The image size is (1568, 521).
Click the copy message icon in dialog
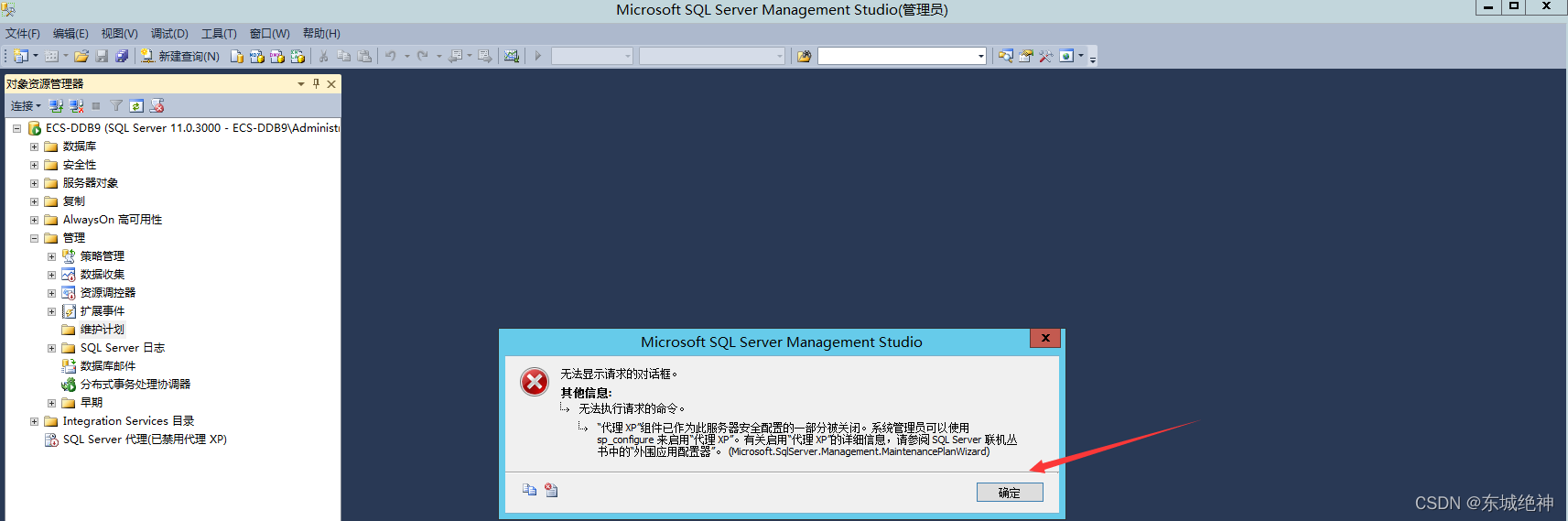click(529, 490)
